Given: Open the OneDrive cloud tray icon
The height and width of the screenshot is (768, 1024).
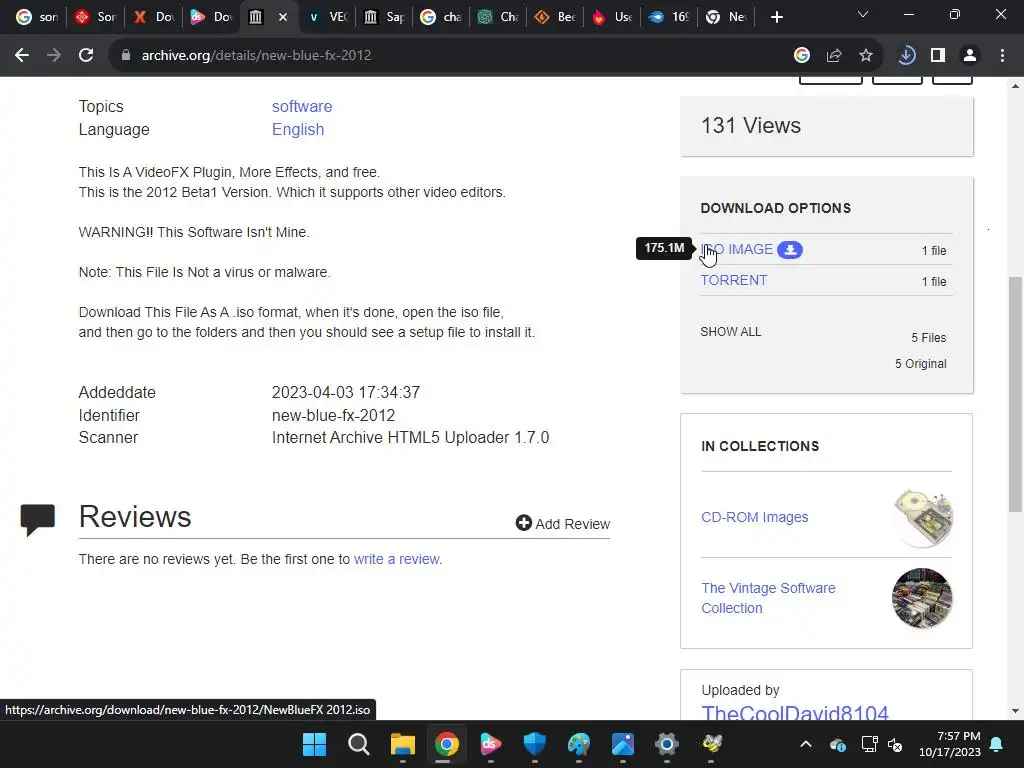Looking at the screenshot, I should tap(838, 744).
